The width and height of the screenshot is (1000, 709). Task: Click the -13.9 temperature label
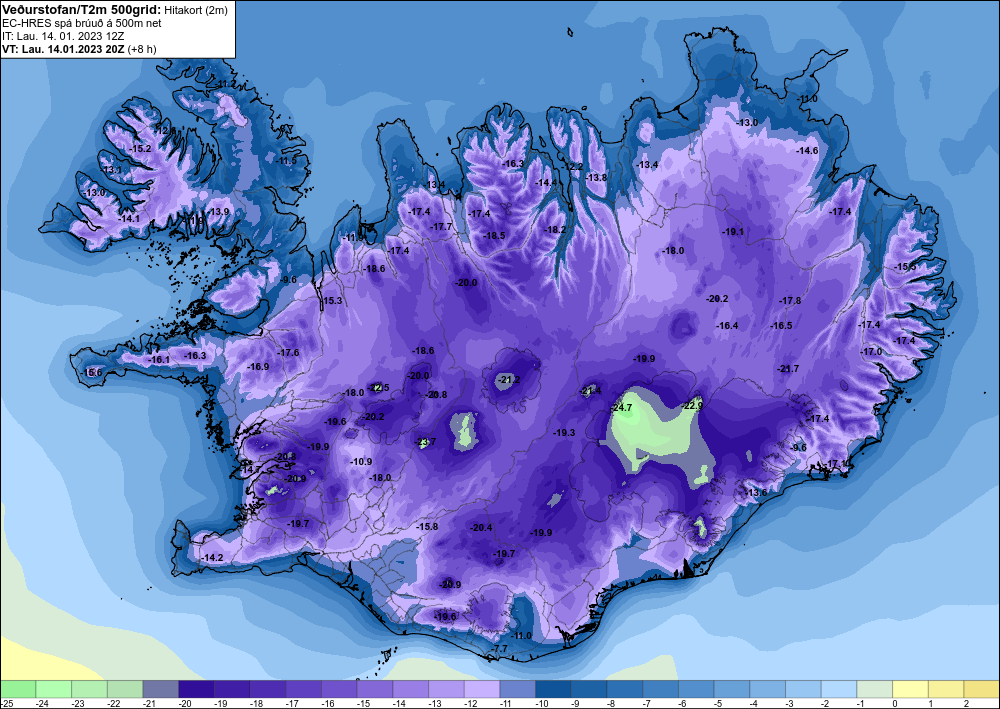point(218,212)
